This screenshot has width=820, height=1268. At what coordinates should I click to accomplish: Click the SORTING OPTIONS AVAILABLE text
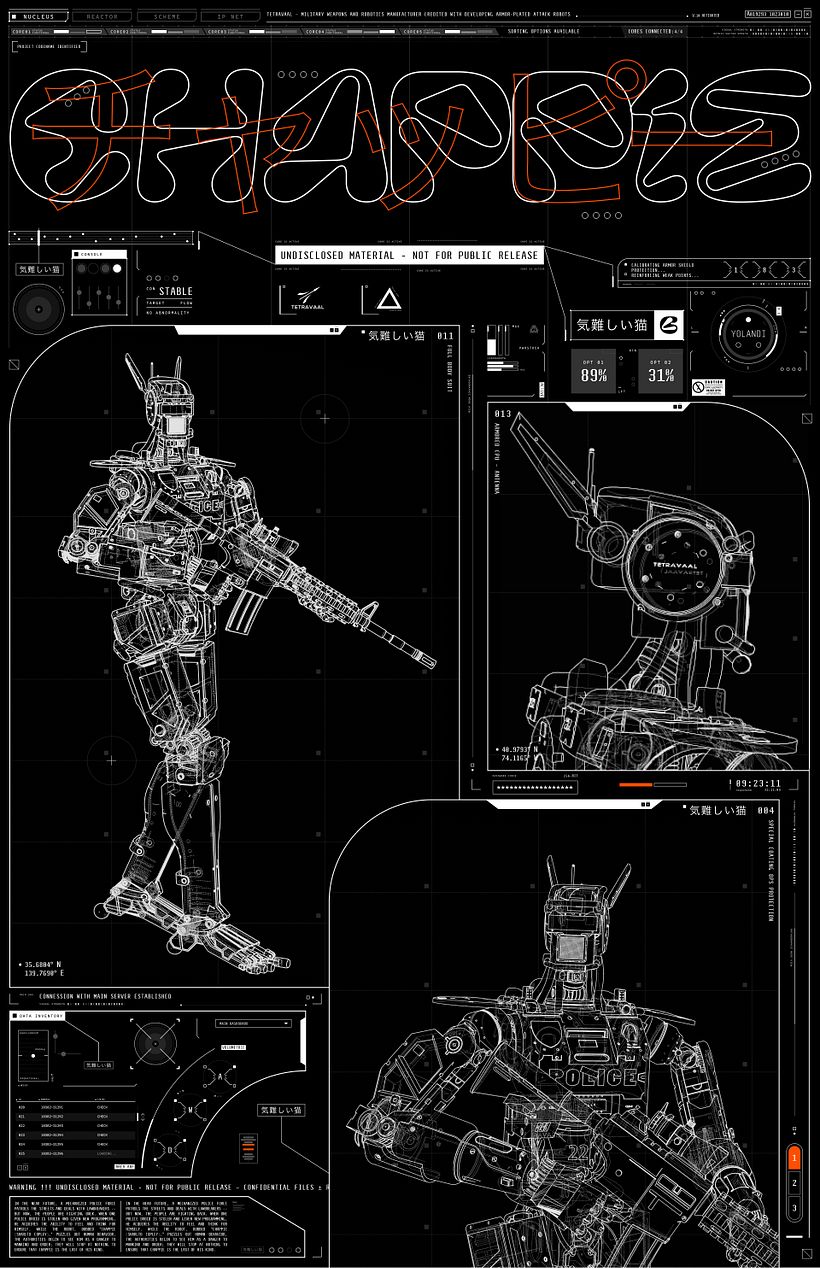point(544,32)
